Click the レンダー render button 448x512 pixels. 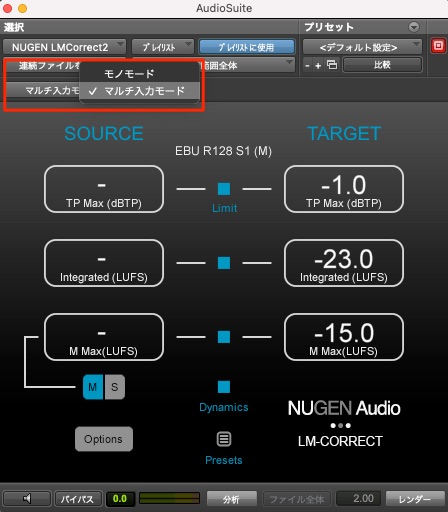pos(415,498)
